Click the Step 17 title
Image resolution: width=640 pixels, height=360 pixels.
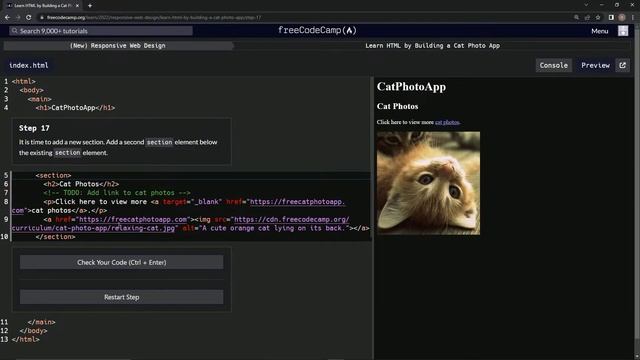34,128
